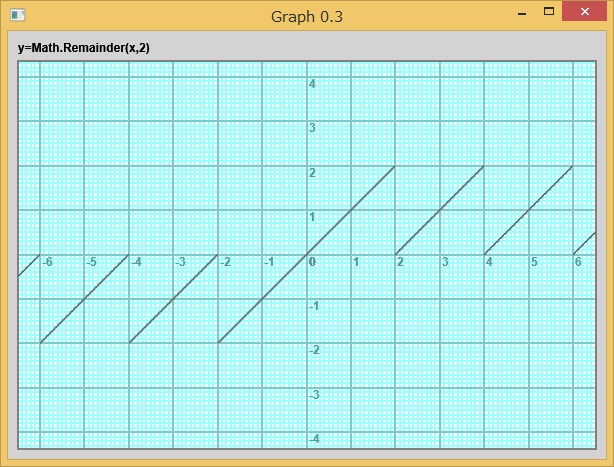Image resolution: width=614 pixels, height=467 pixels.
Task: Click y-axis label 3 above the origin
Action: pos(312,128)
